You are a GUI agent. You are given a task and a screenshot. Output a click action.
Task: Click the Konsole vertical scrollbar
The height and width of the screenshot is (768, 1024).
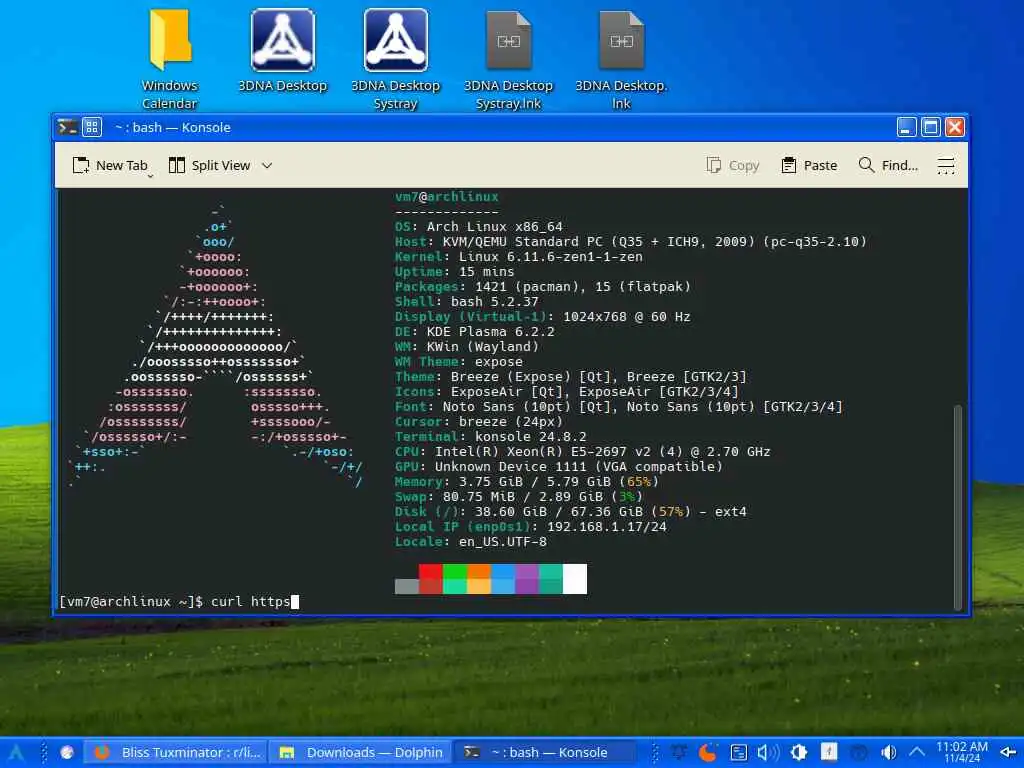[x=958, y=507]
